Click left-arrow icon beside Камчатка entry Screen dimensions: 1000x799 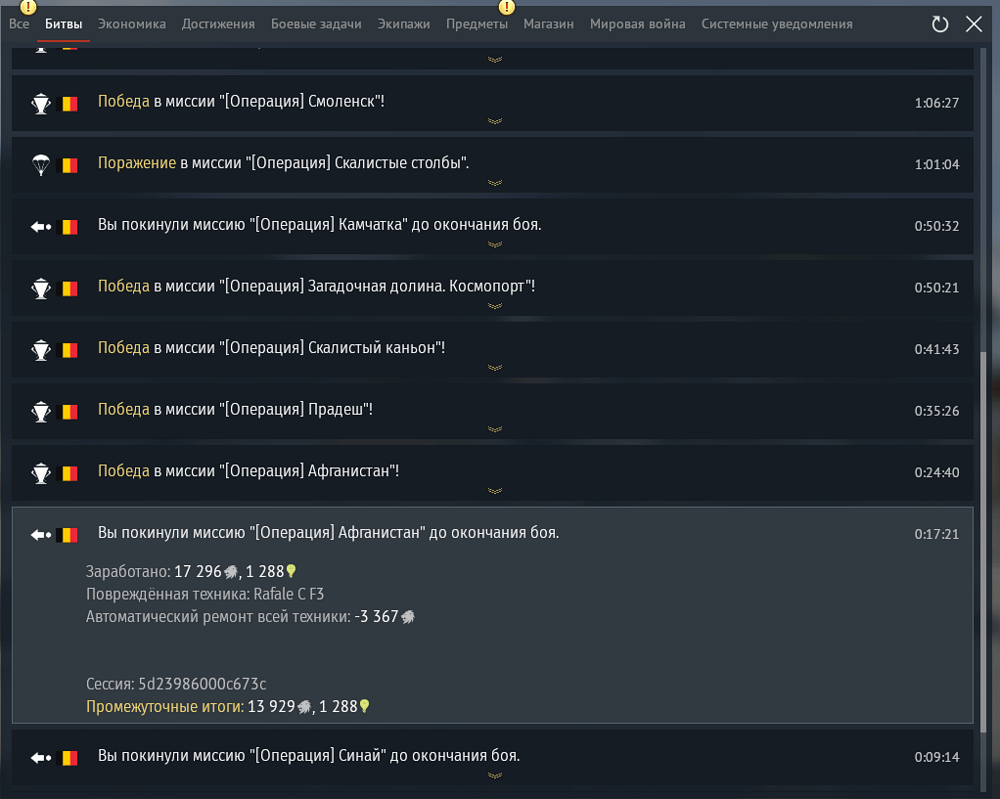point(40,227)
